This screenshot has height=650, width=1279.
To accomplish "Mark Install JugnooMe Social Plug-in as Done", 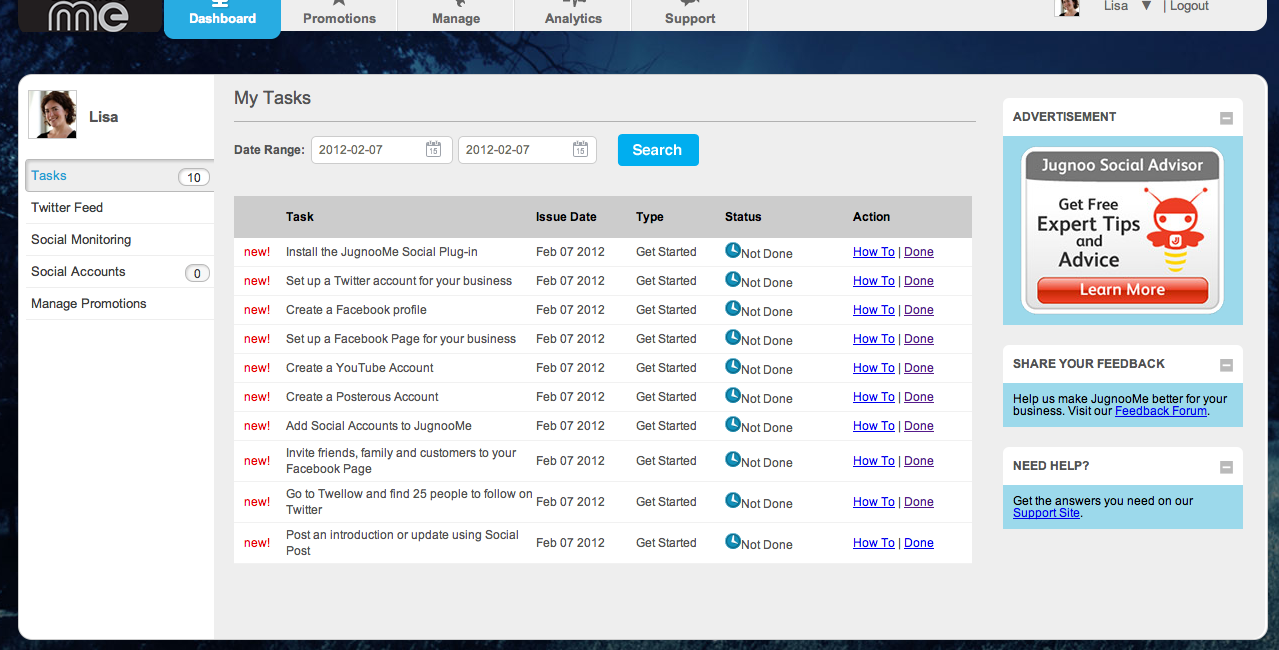I will coord(919,252).
